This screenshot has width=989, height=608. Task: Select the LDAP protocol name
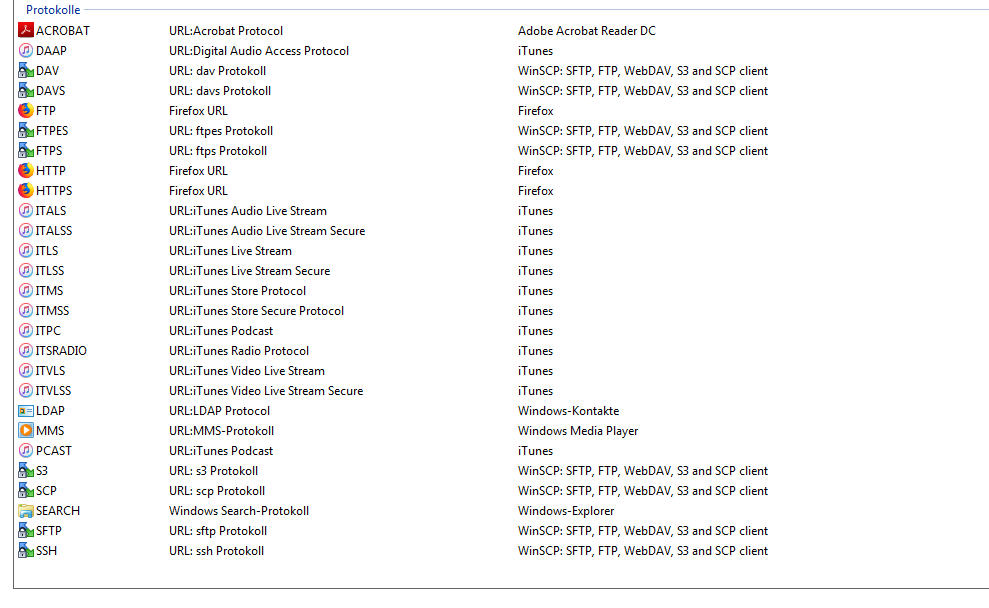[x=50, y=411]
